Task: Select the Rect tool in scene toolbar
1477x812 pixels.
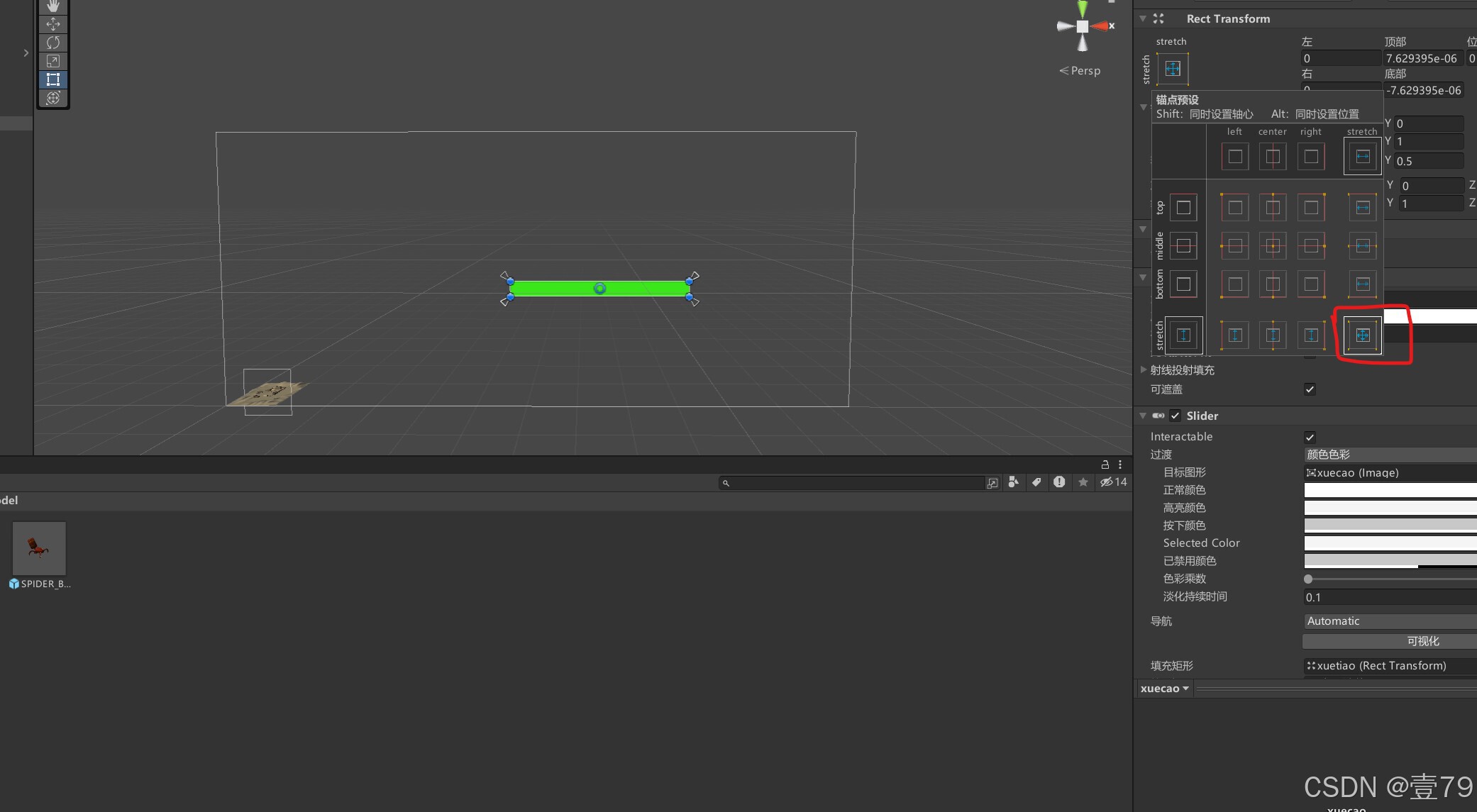Action: 53,79
